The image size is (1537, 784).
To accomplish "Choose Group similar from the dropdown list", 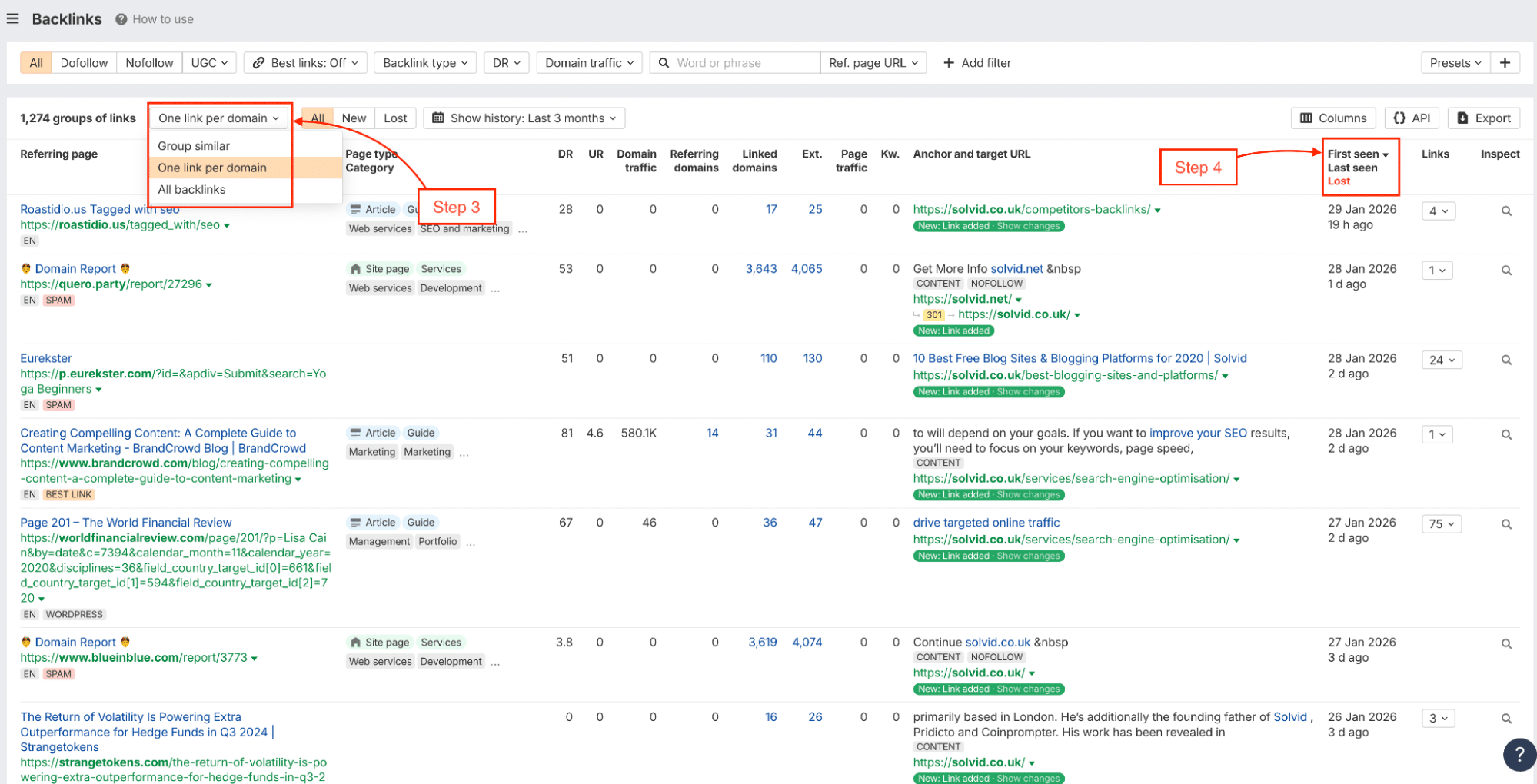I will pyautogui.click(x=194, y=146).
